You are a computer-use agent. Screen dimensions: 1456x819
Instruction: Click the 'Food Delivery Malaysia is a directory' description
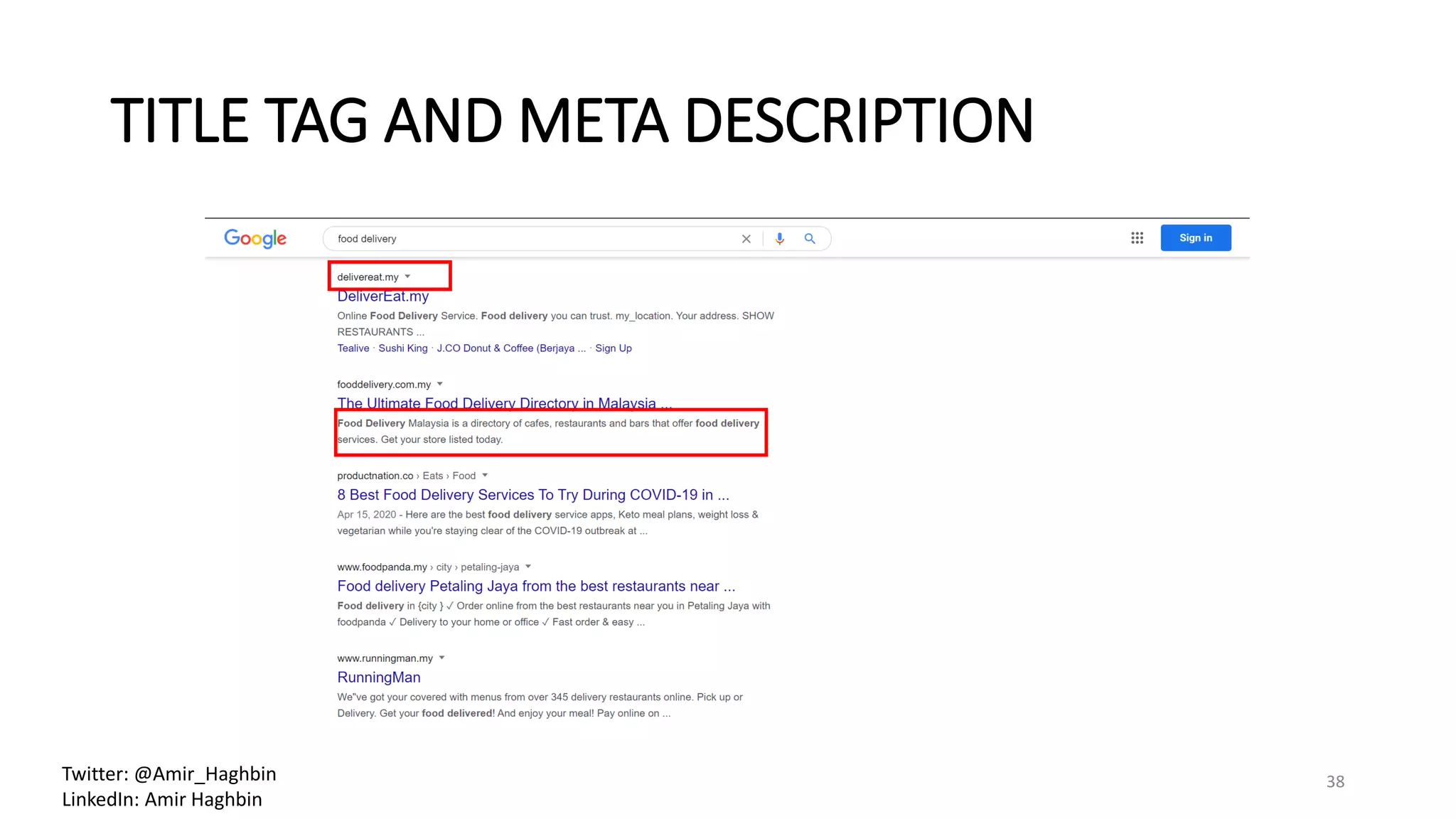coord(548,432)
